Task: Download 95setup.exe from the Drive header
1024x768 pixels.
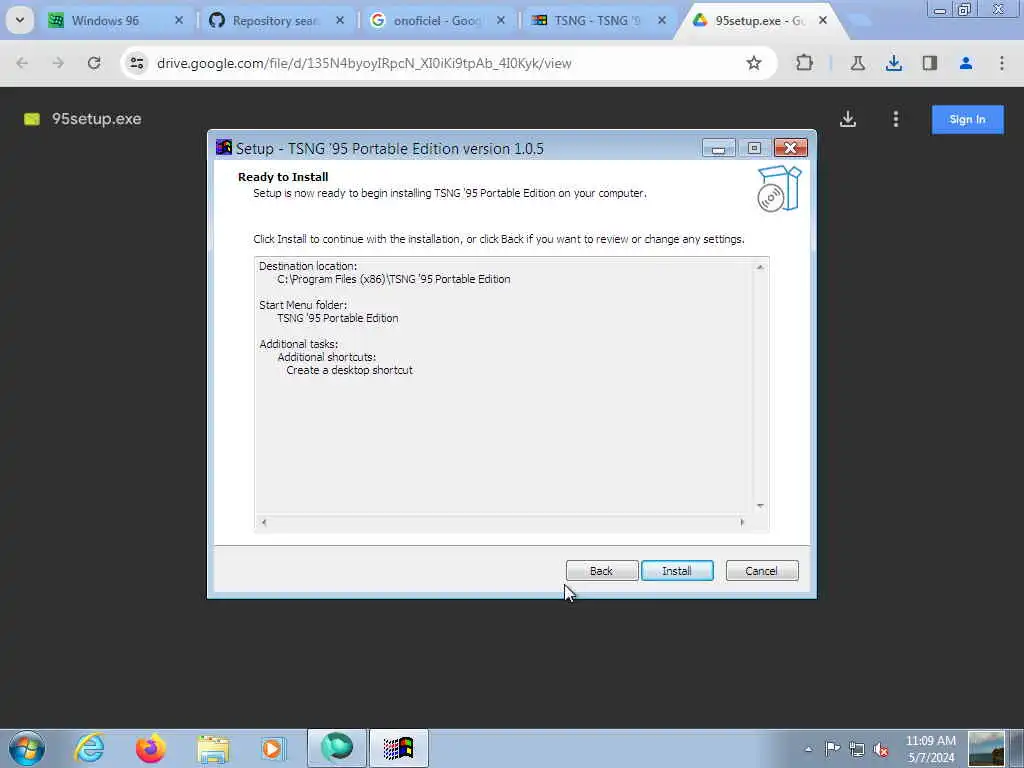Action: tap(848, 119)
